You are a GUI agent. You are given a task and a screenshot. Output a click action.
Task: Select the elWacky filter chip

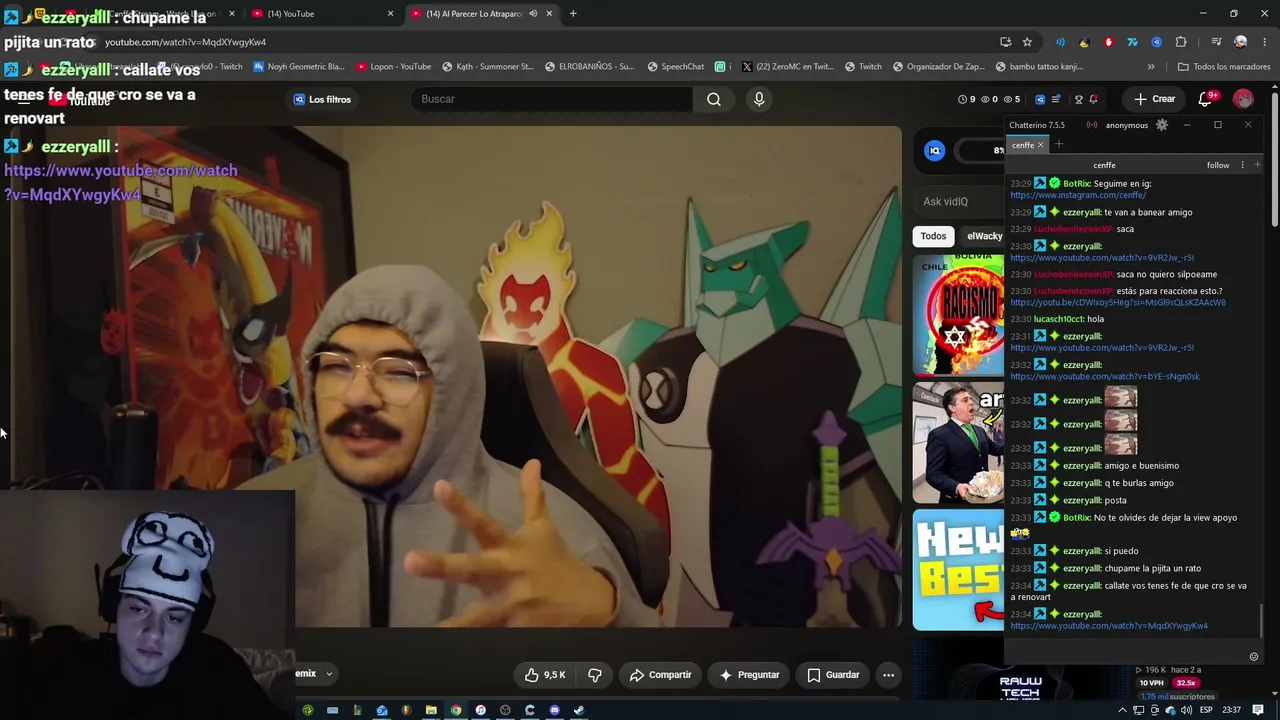point(984,236)
